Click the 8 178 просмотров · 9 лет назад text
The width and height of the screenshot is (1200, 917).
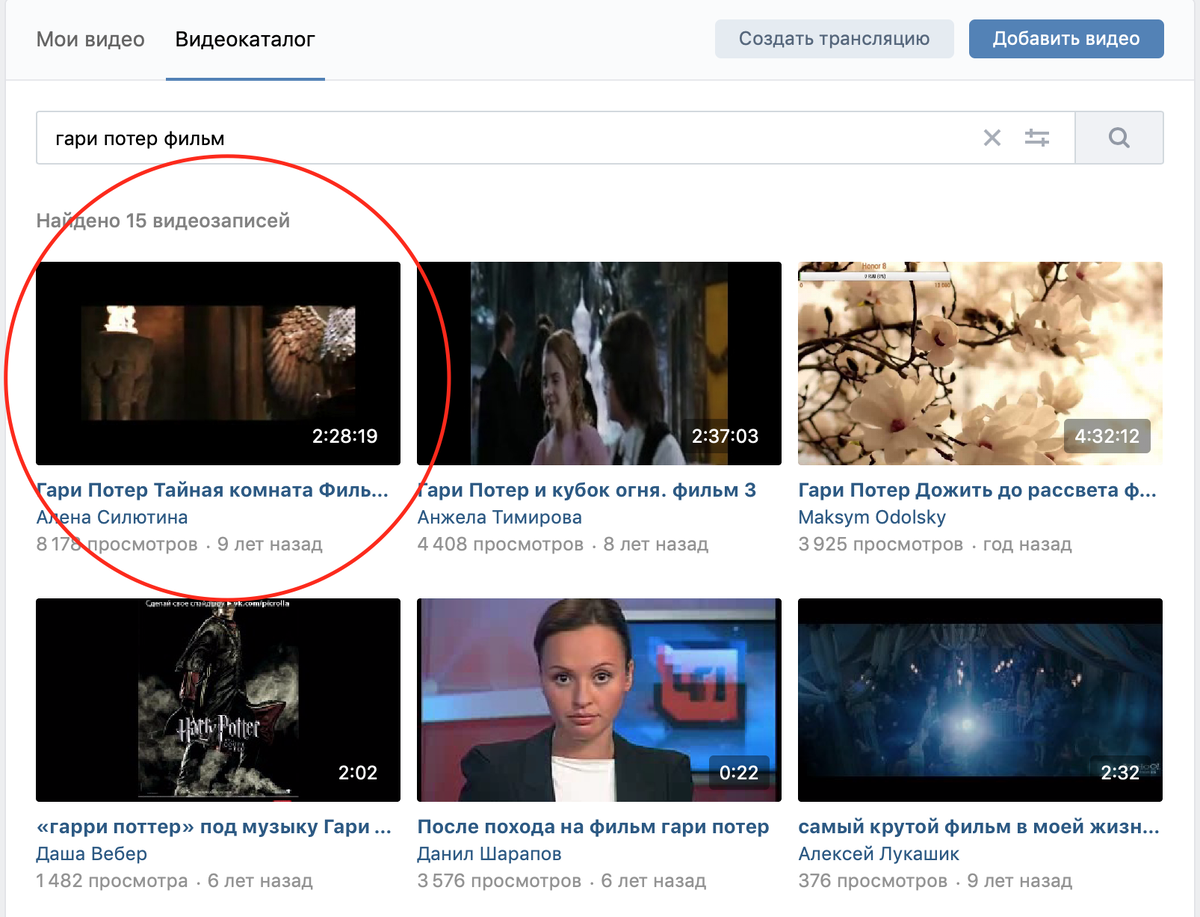click(179, 545)
